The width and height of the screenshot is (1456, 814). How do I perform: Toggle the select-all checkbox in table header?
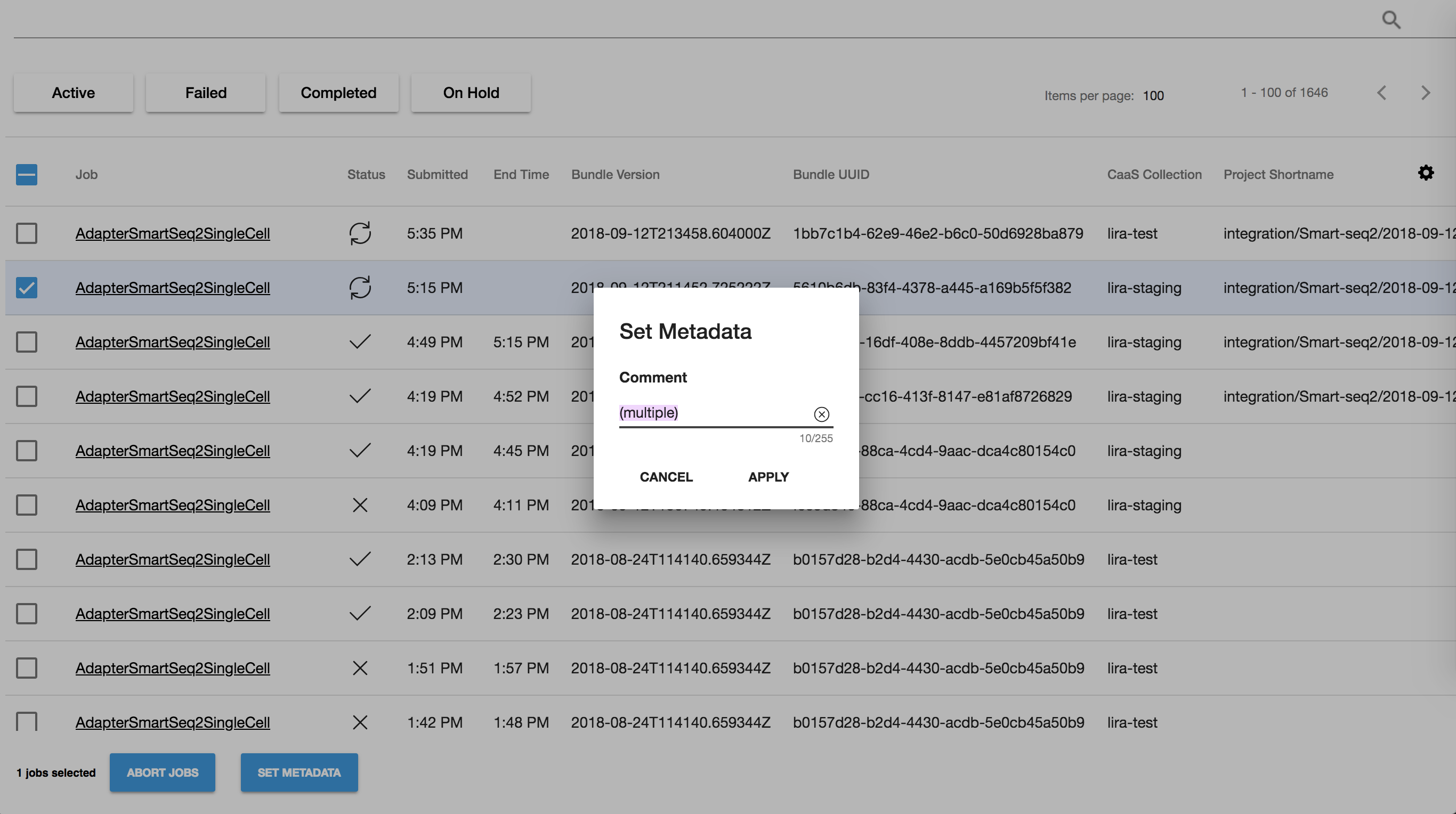pyautogui.click(x=26, y=175)
